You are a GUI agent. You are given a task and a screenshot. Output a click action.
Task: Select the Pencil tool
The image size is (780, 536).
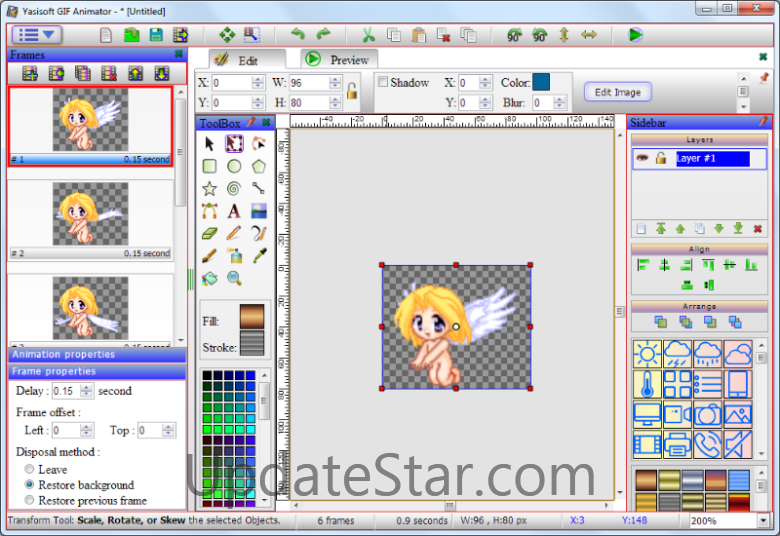[234, 233]
